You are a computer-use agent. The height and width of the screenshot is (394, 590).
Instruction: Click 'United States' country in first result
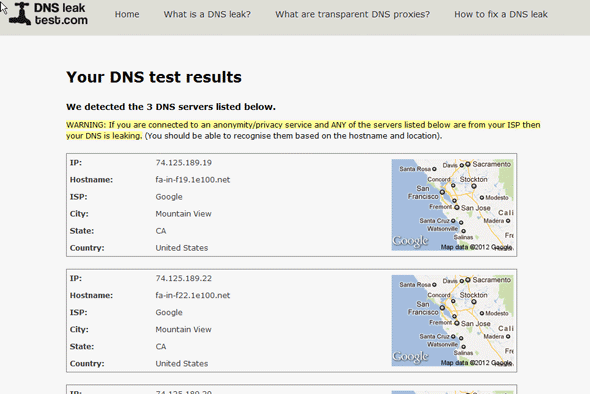(182, 248)
